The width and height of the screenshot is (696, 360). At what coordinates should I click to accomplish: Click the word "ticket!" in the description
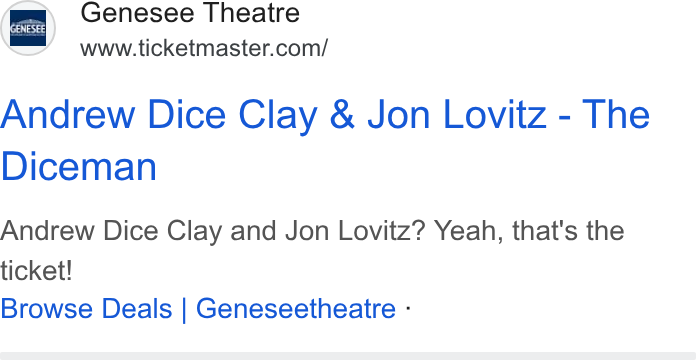36,271
